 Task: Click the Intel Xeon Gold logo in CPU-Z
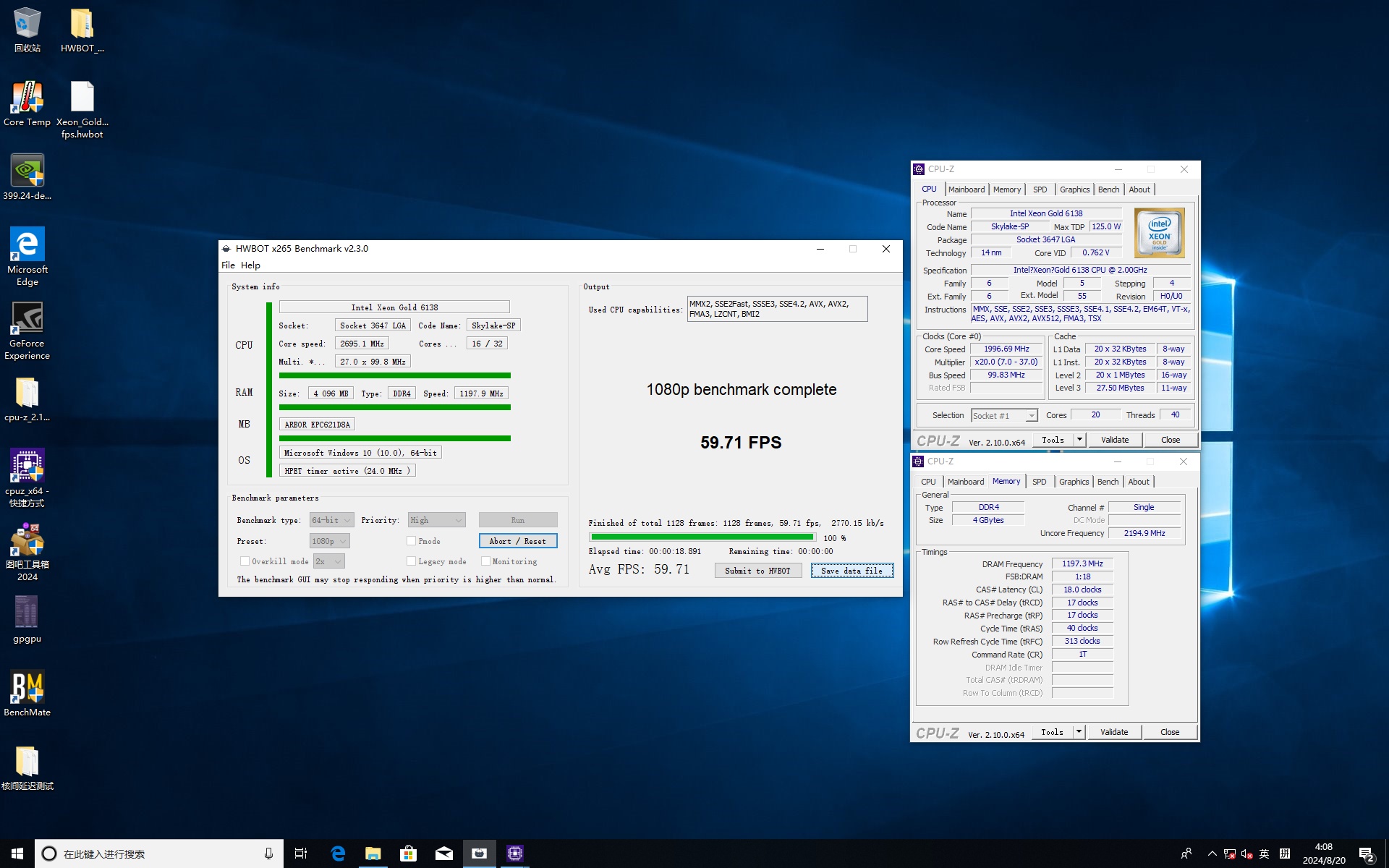(x=1160, y=233)
